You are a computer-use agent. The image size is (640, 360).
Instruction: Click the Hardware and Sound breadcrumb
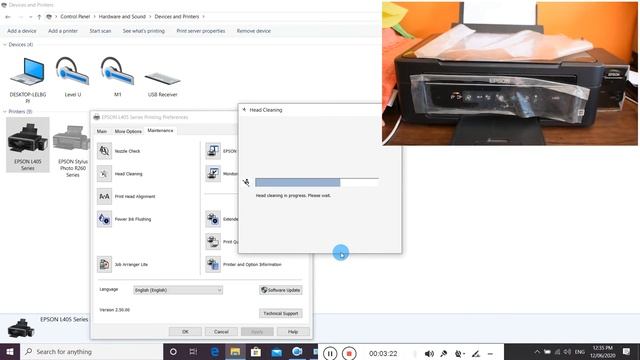pyautogui.click(x=122, y=17)
